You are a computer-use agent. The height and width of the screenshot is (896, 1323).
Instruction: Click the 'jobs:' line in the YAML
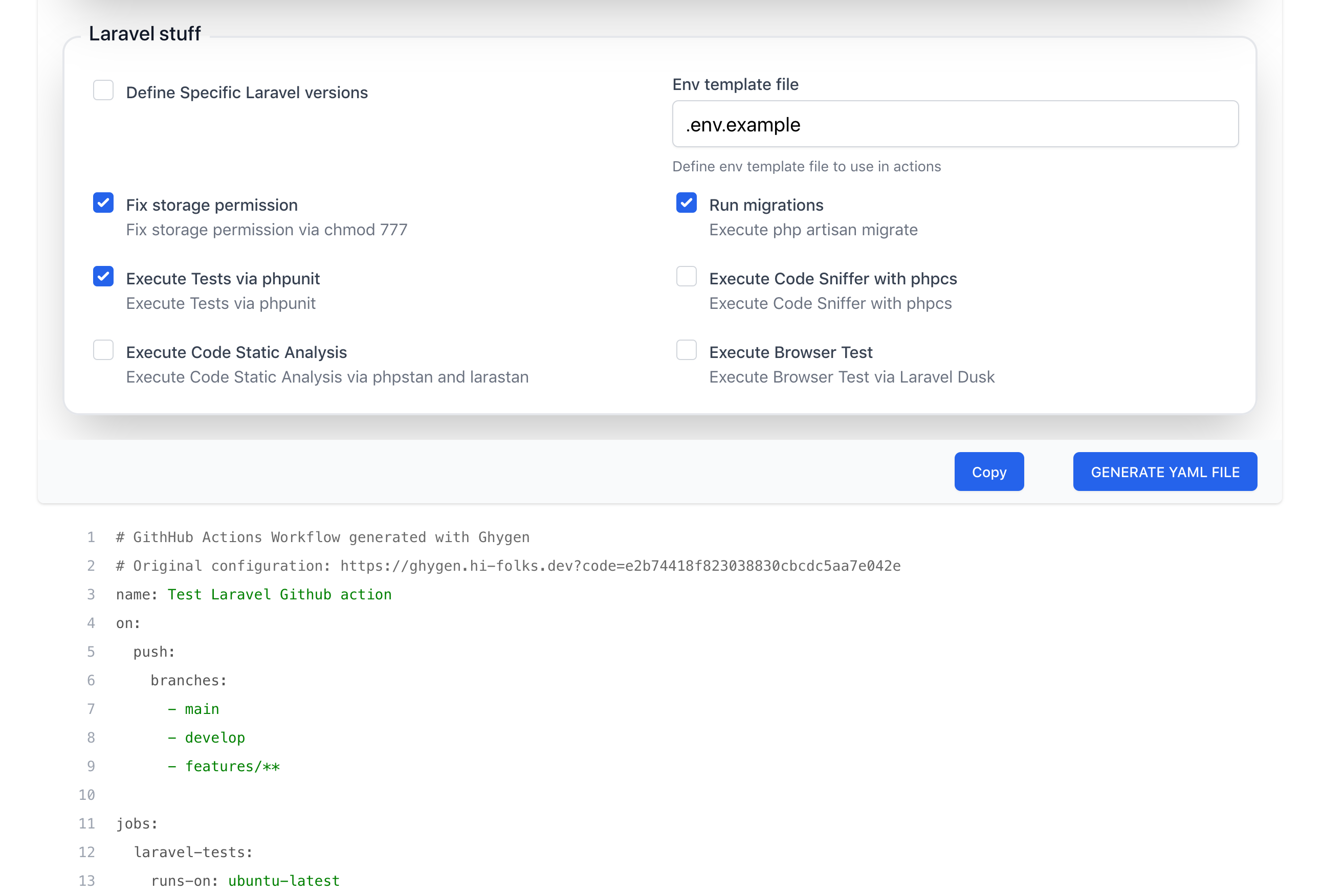137,824
